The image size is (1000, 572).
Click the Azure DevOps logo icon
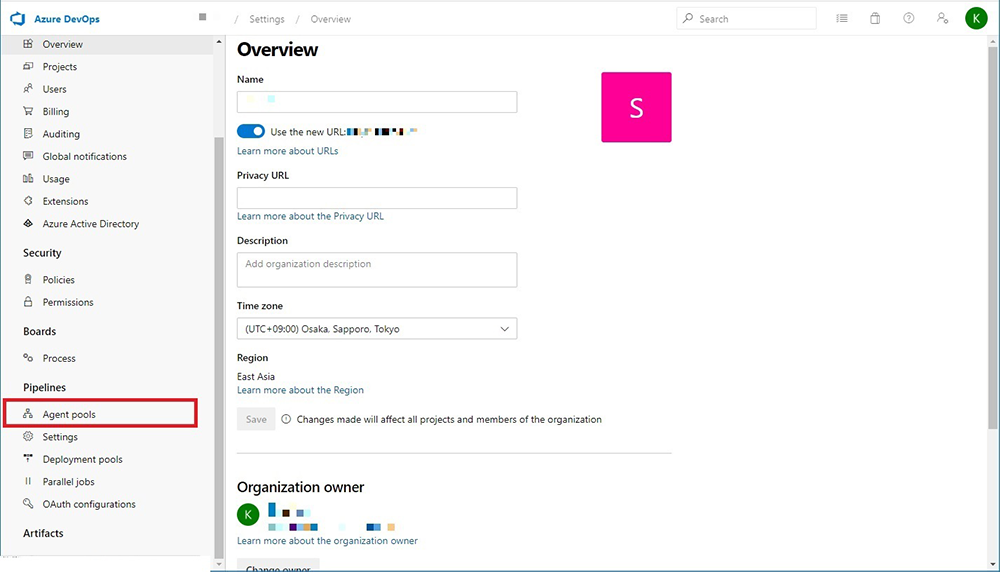coord(17,18)
